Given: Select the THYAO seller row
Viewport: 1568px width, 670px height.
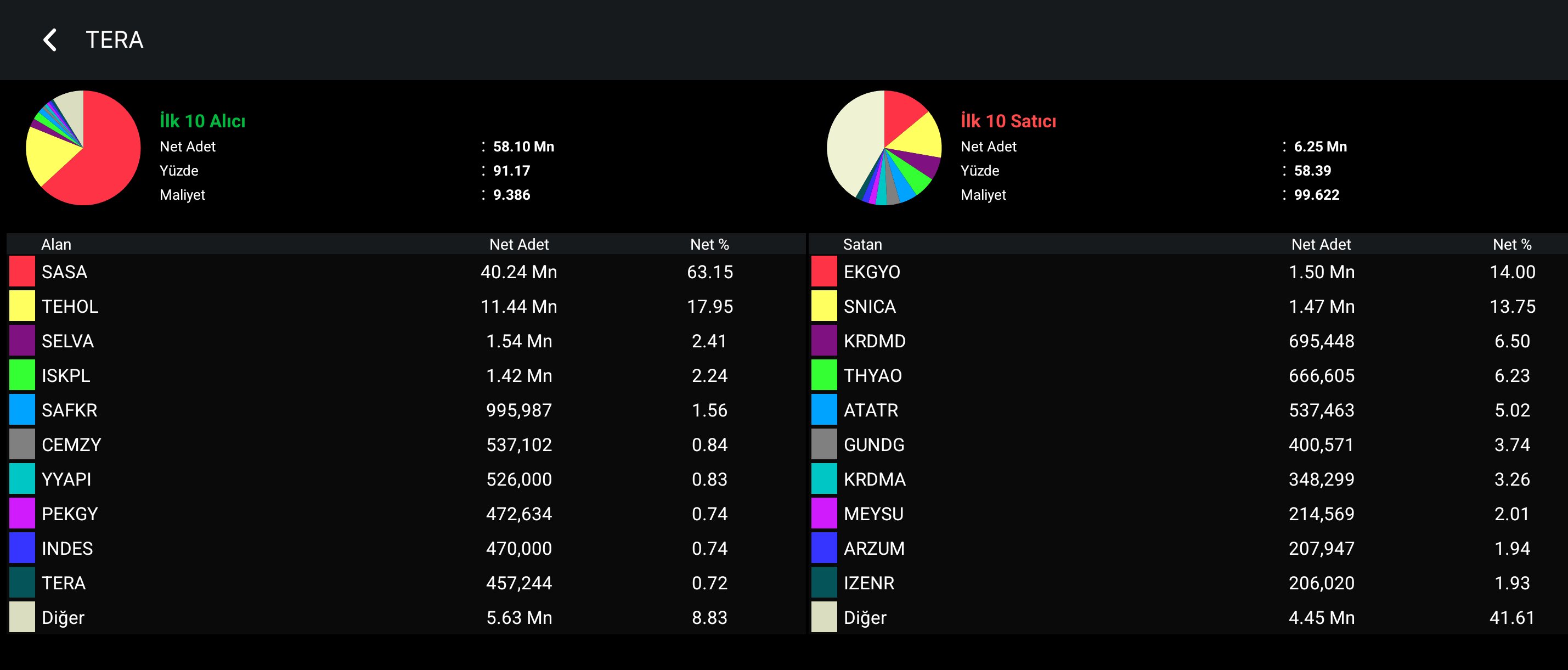Looking at the screenshot, I should coord(872,375).
